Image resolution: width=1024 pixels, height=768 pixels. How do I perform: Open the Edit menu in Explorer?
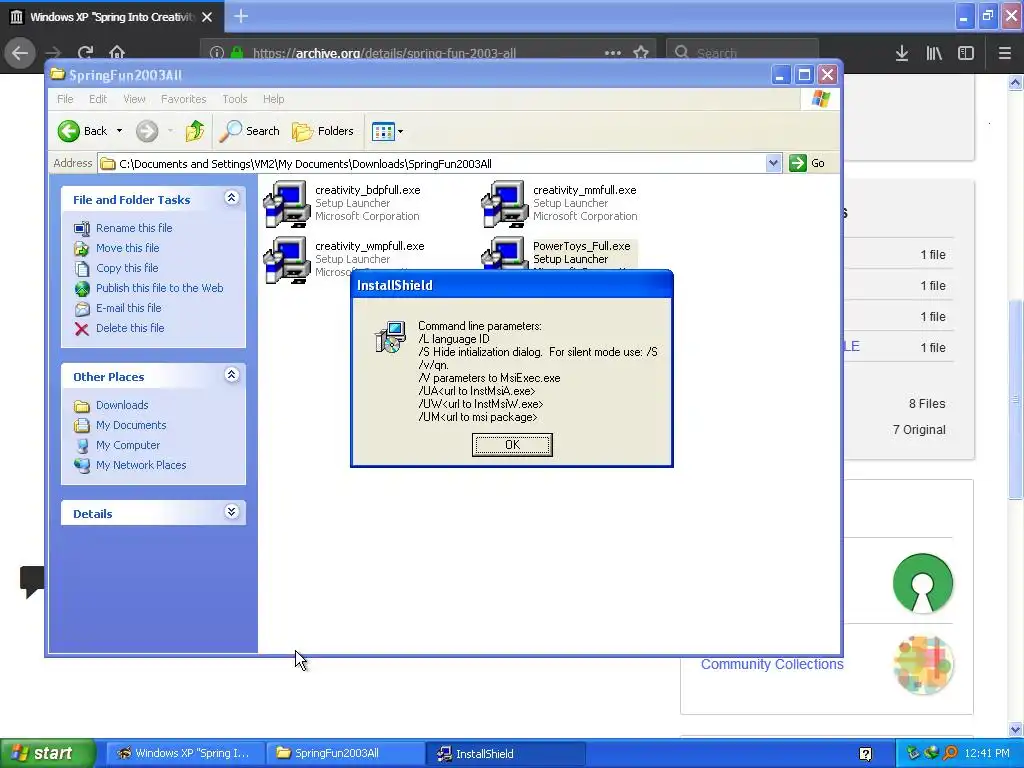click(98, 99)
